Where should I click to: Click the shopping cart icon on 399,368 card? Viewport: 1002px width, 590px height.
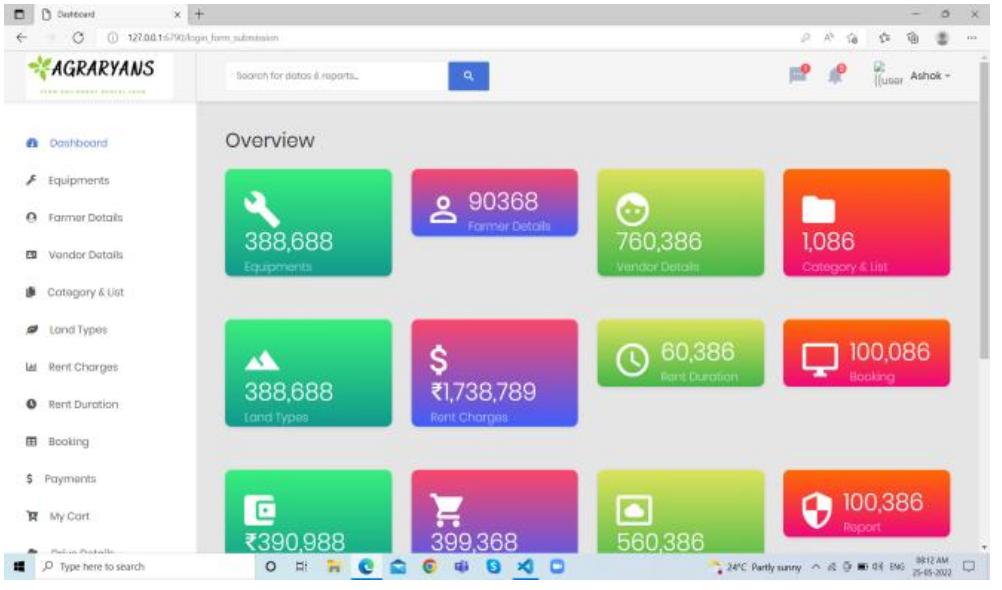[446, 510]
